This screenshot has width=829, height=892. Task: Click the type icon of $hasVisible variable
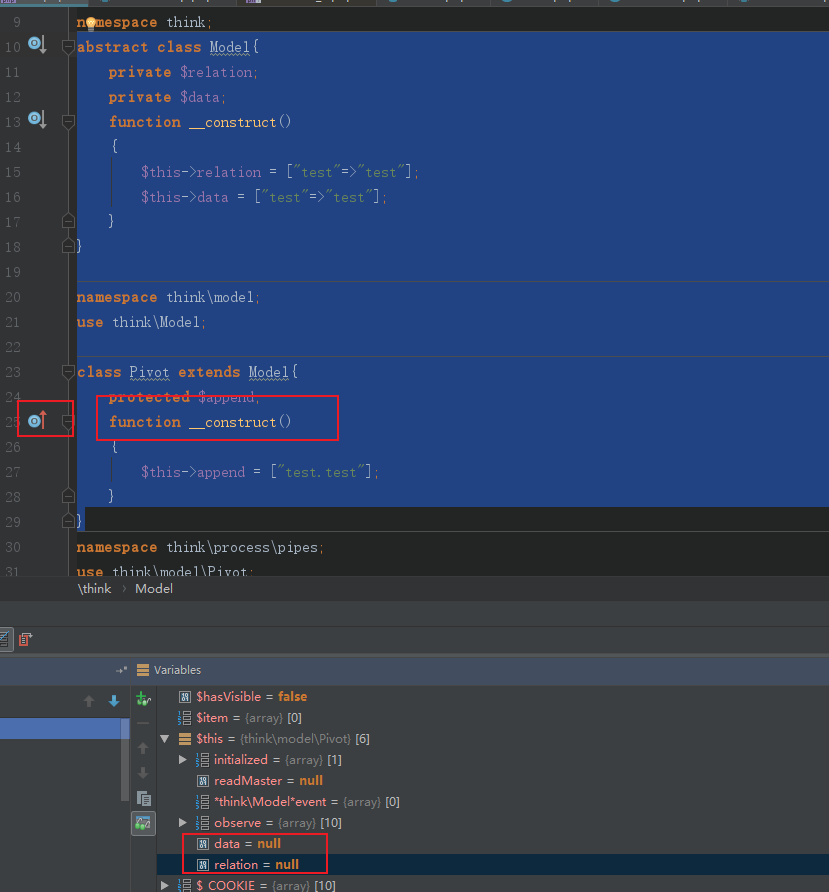185,697
